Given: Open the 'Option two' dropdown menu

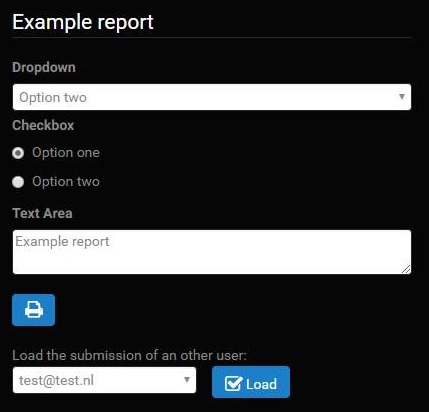Looking at the screenshot, I should click(212, 97).
